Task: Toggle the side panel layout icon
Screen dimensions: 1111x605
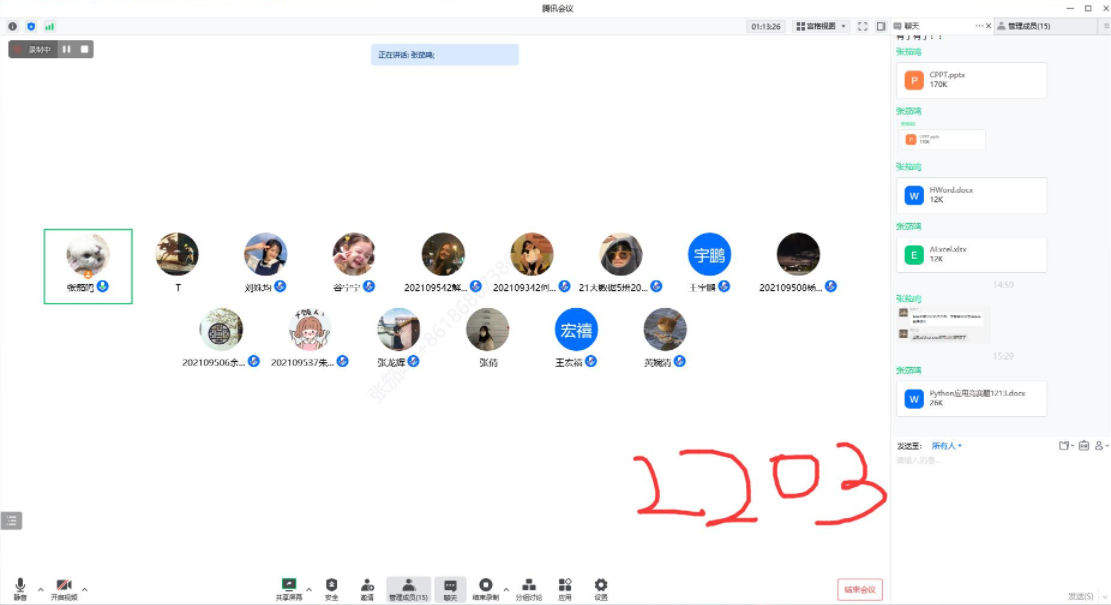Action: 881,26
